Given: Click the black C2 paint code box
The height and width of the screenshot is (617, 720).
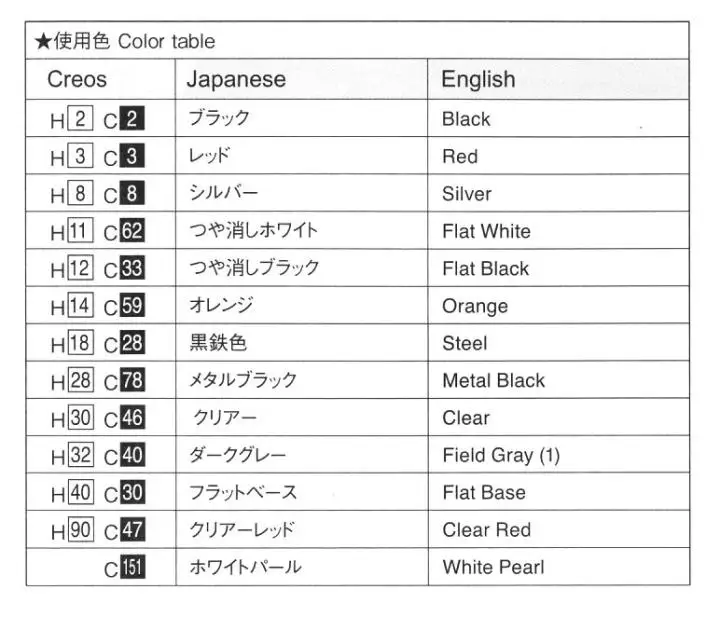Looking at the screenshot, I should [x=132, y=118].
